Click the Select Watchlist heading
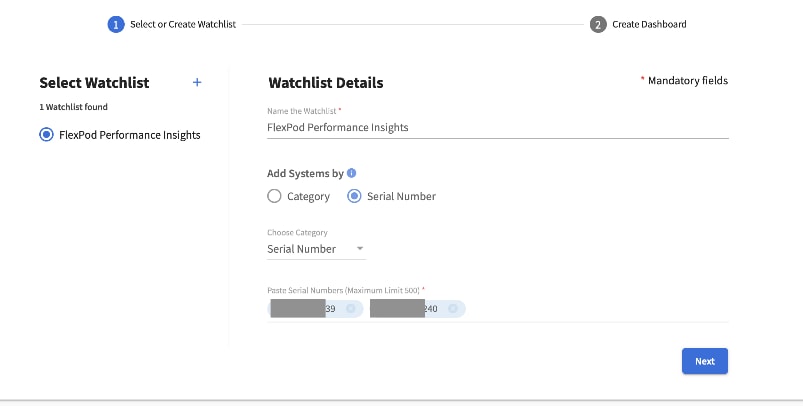803x406 pixels. click(x=94, y=82)
